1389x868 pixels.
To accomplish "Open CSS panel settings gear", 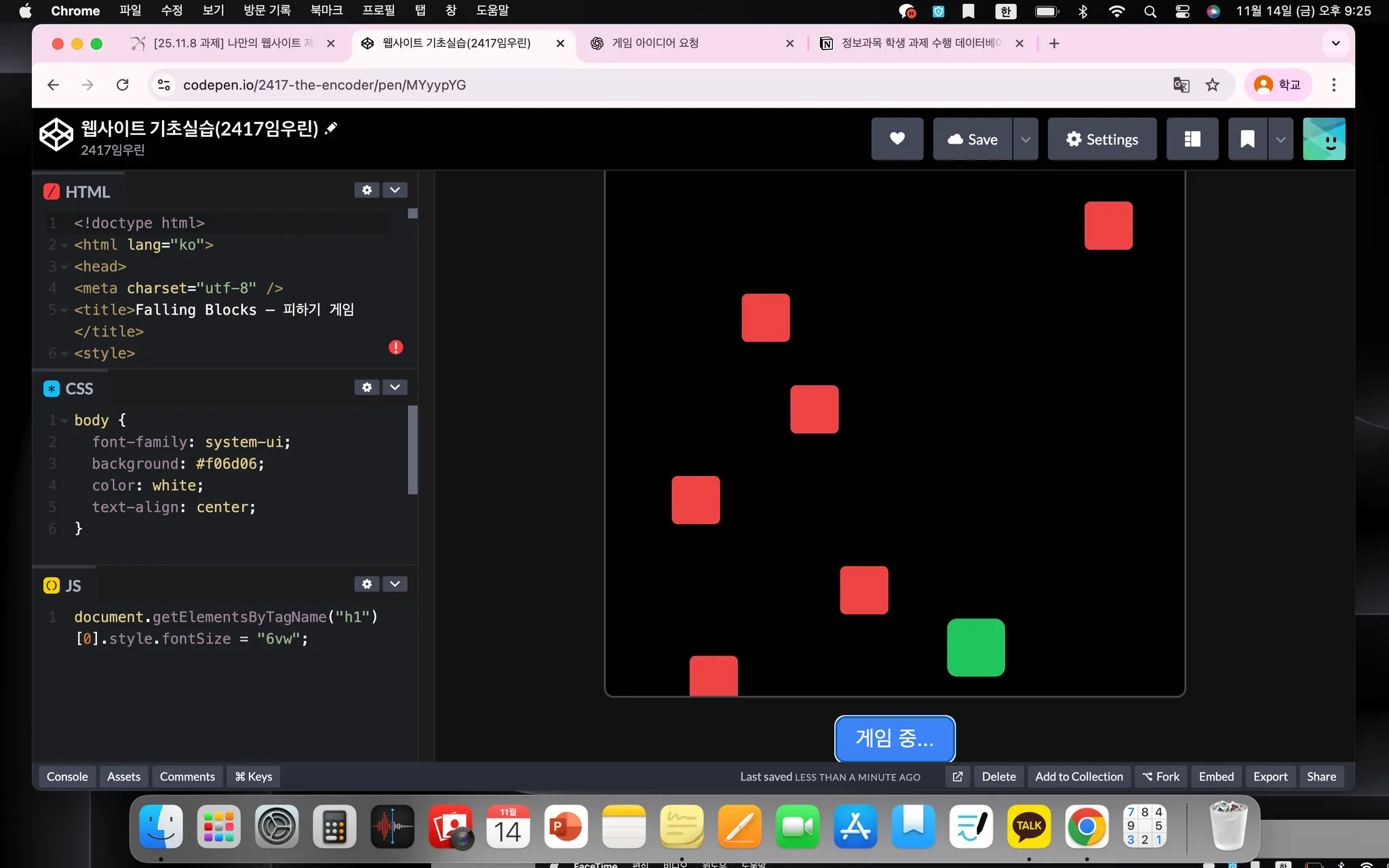I will click(367, 387).
